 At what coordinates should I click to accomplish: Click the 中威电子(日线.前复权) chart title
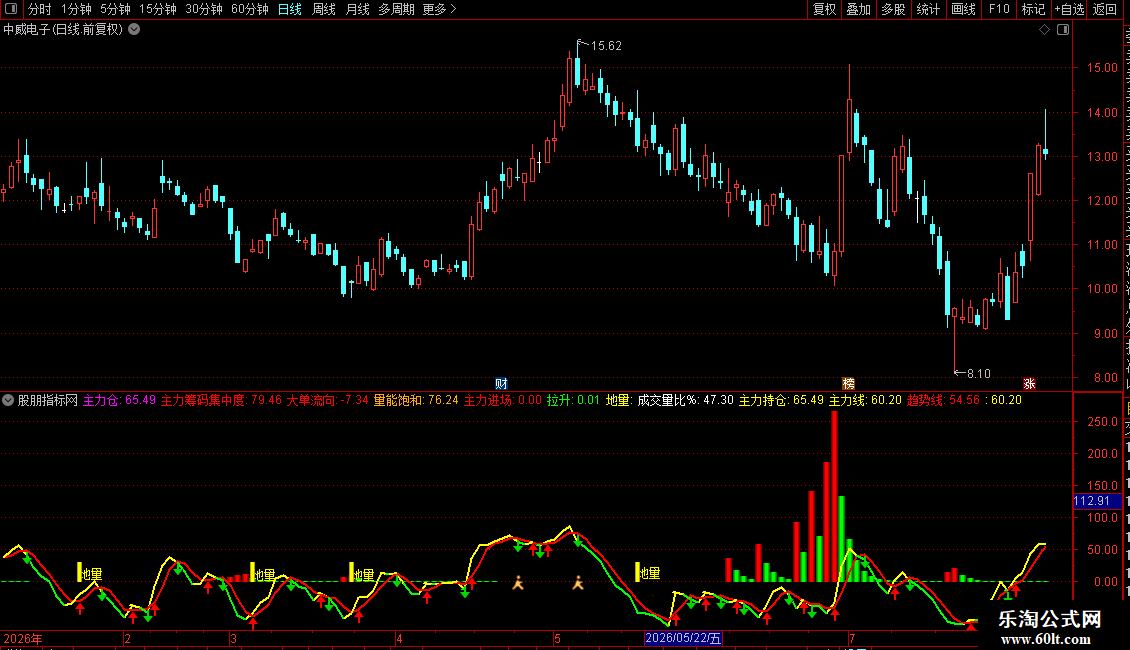pos(63,30)
